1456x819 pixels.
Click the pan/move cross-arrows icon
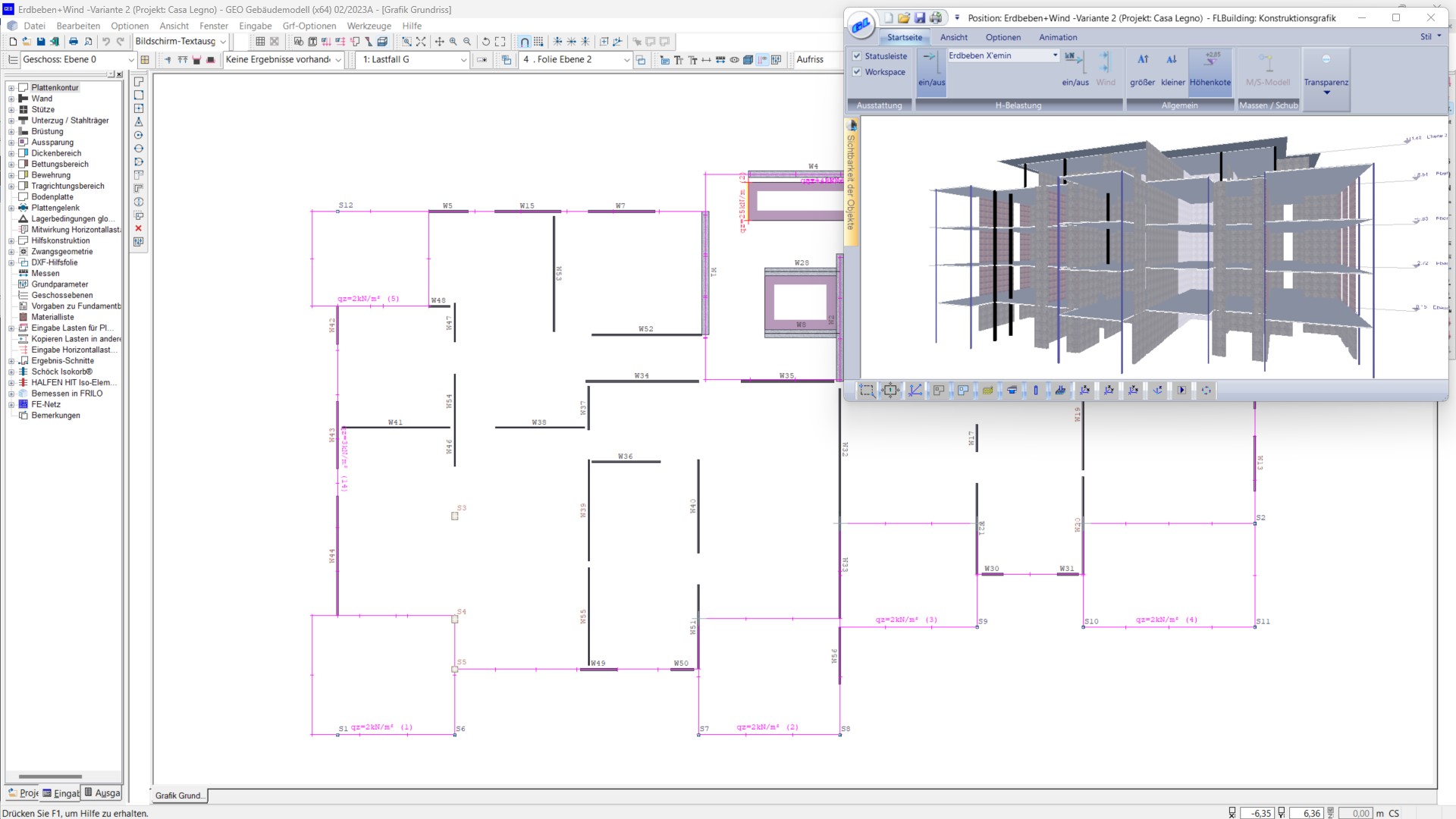tap(439, 42)
